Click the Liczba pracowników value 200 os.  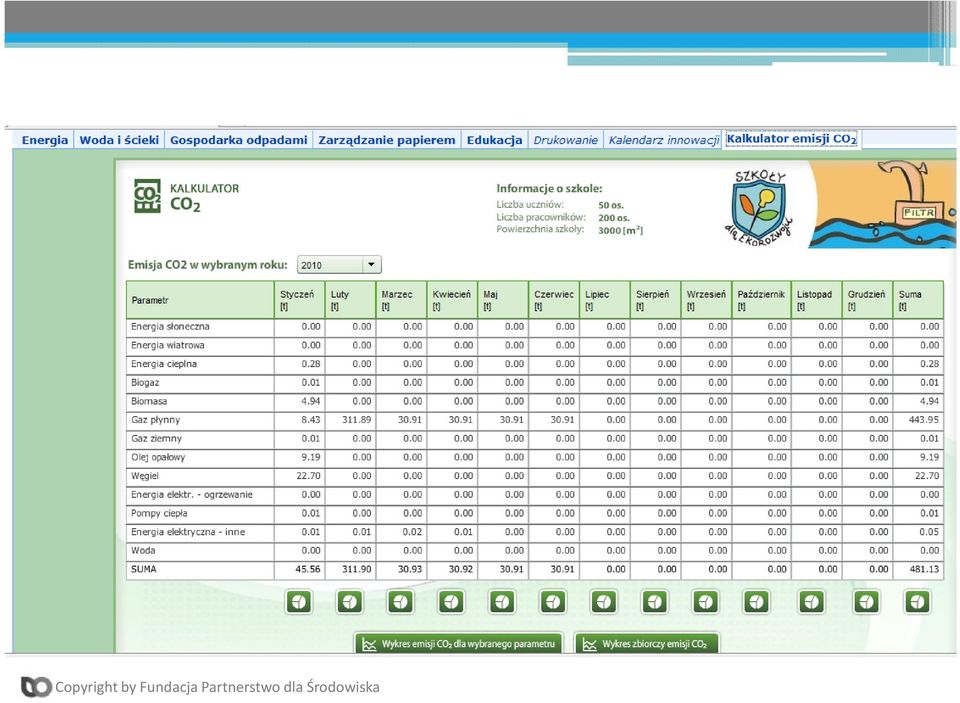(x=614, y=217)
